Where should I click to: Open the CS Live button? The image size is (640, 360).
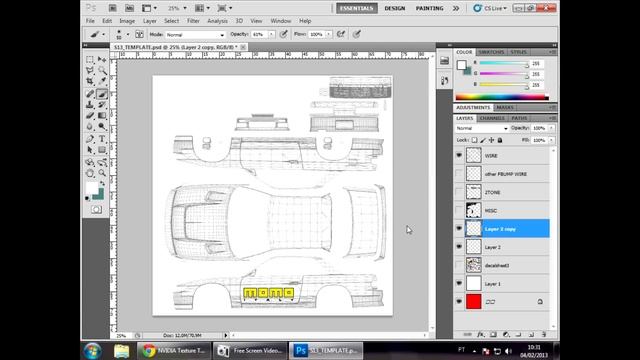(x=490, y=8)
